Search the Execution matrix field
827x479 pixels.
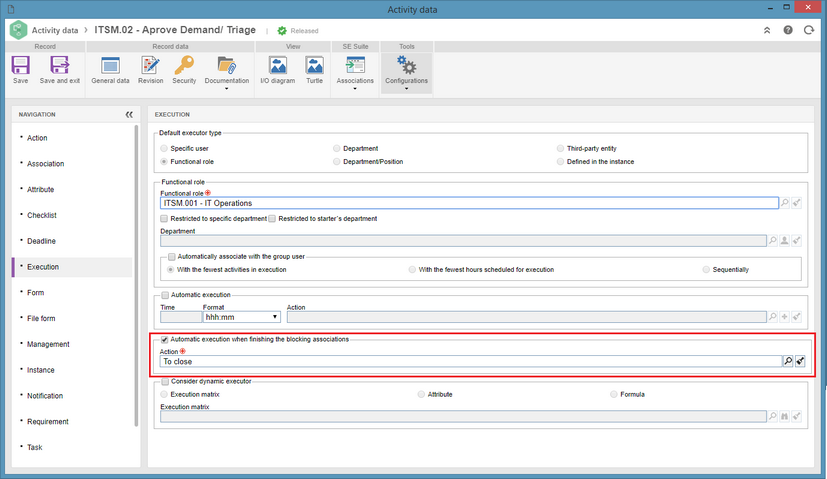773,416
